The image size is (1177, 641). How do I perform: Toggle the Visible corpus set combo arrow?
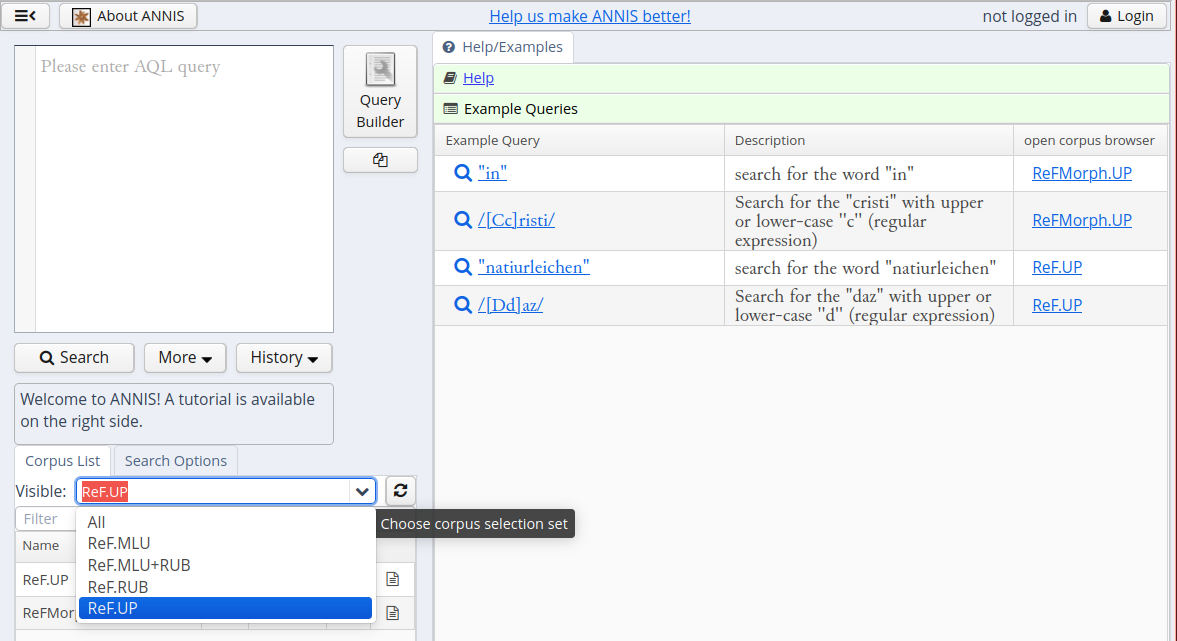coord(362,491)
